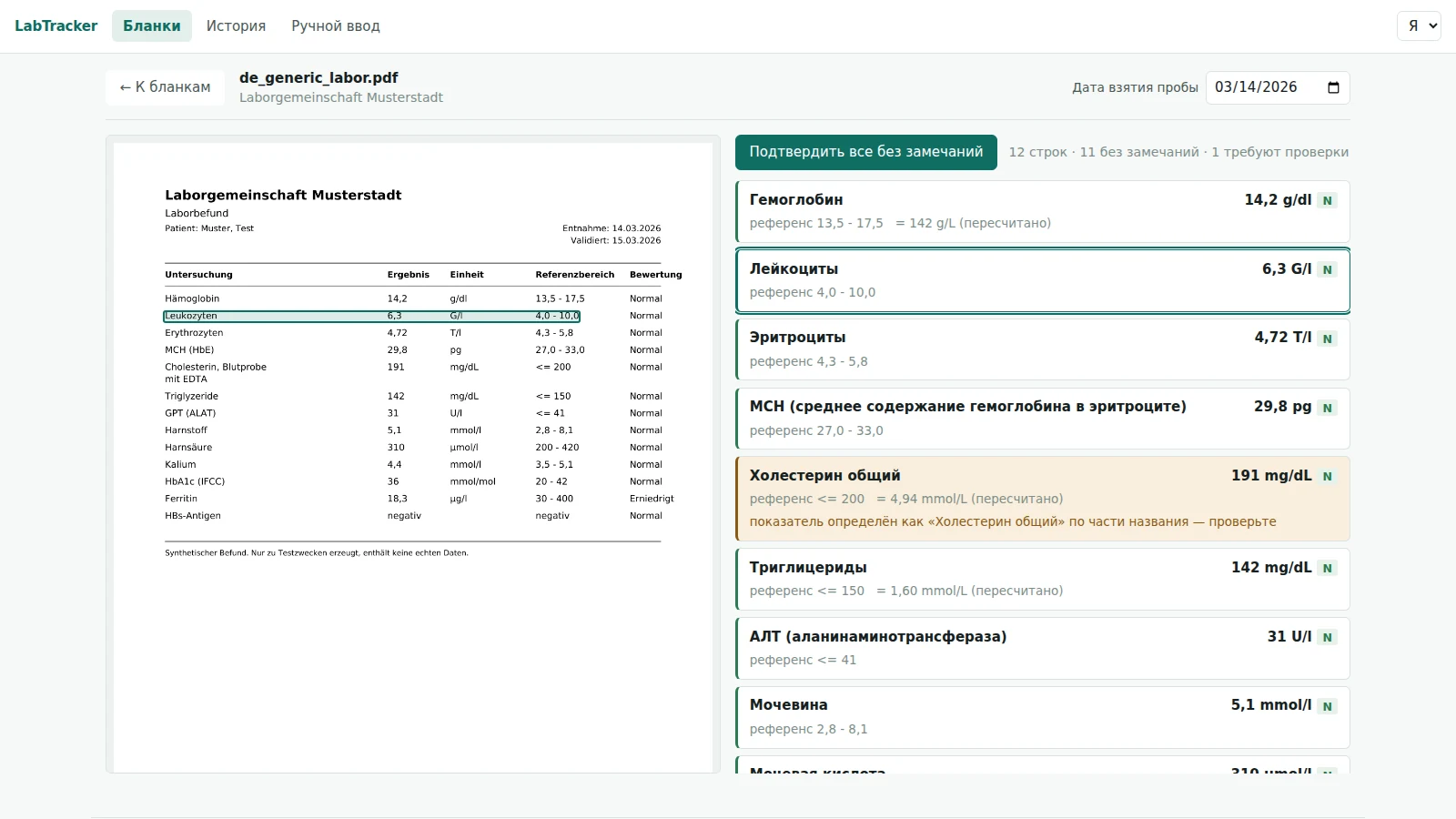Image resolution: width=1456 pixels, height=819 pixels.
Task: Open the История tab
Action: click(x=236, y=26)
